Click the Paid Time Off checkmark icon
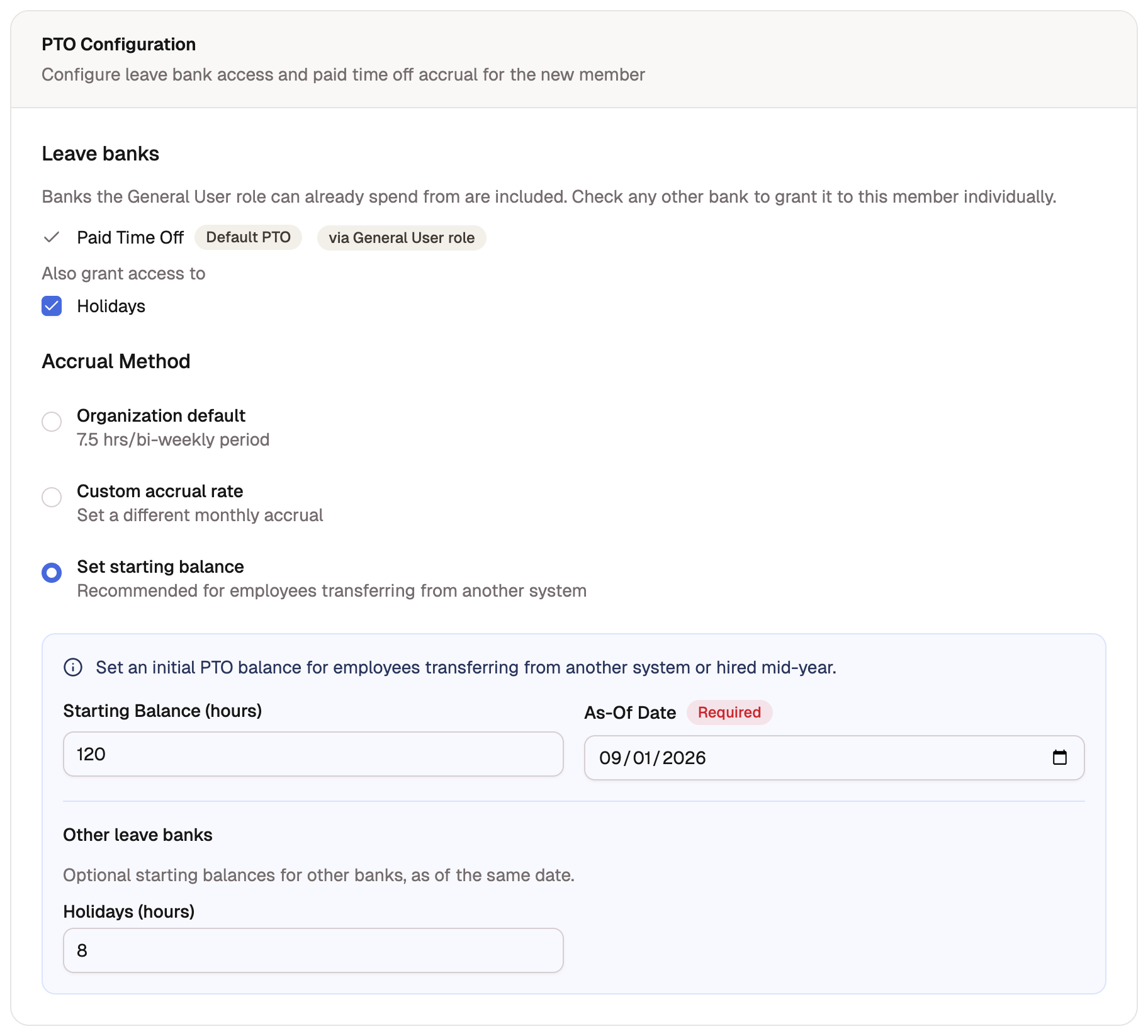 [x=52, y=237]
